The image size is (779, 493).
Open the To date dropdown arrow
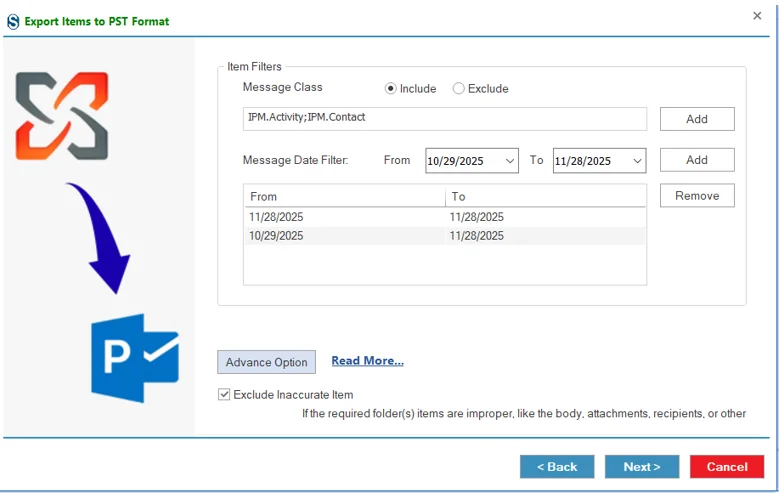[x=637, y=161]
